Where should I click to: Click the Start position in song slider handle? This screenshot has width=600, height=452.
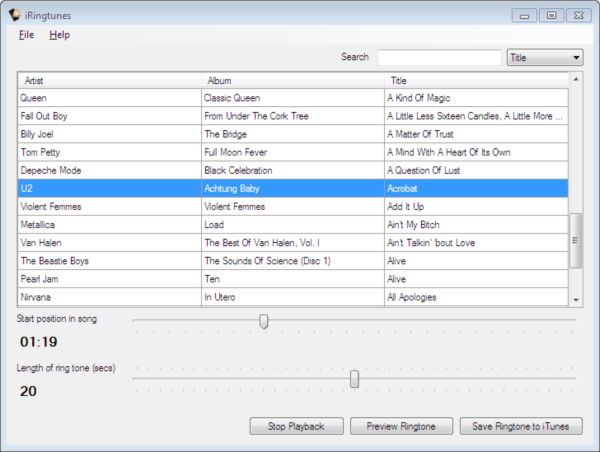point(264,321)
